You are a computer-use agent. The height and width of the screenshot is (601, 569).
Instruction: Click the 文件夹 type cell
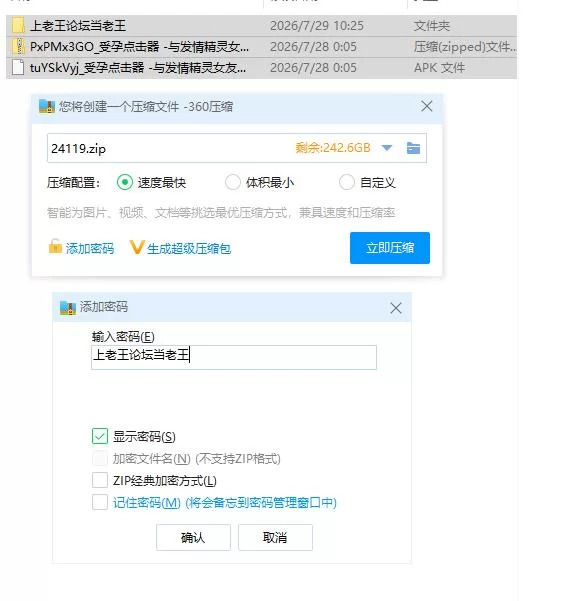[x=431, y=26]
